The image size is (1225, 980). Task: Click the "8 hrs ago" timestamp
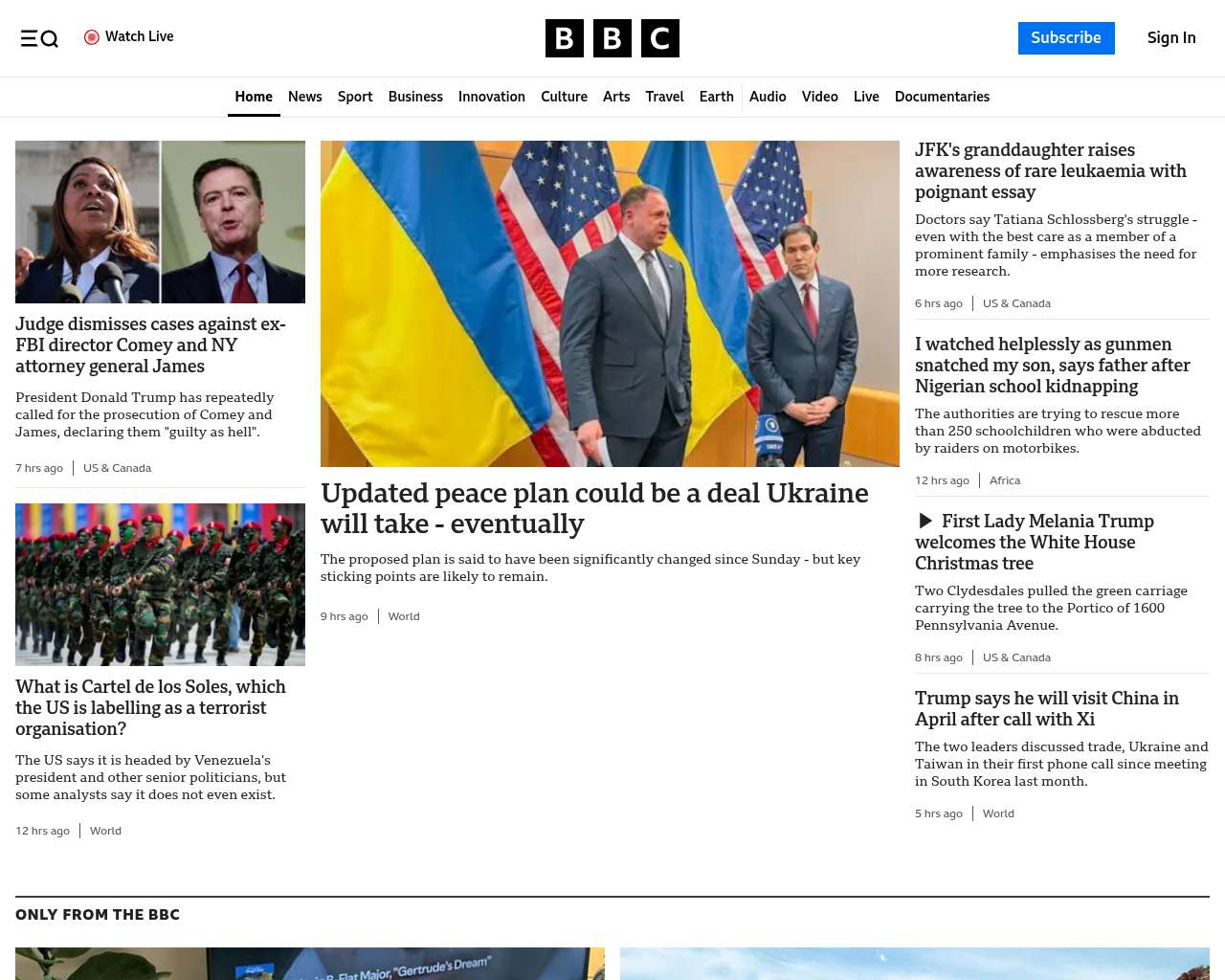point(939,657)
